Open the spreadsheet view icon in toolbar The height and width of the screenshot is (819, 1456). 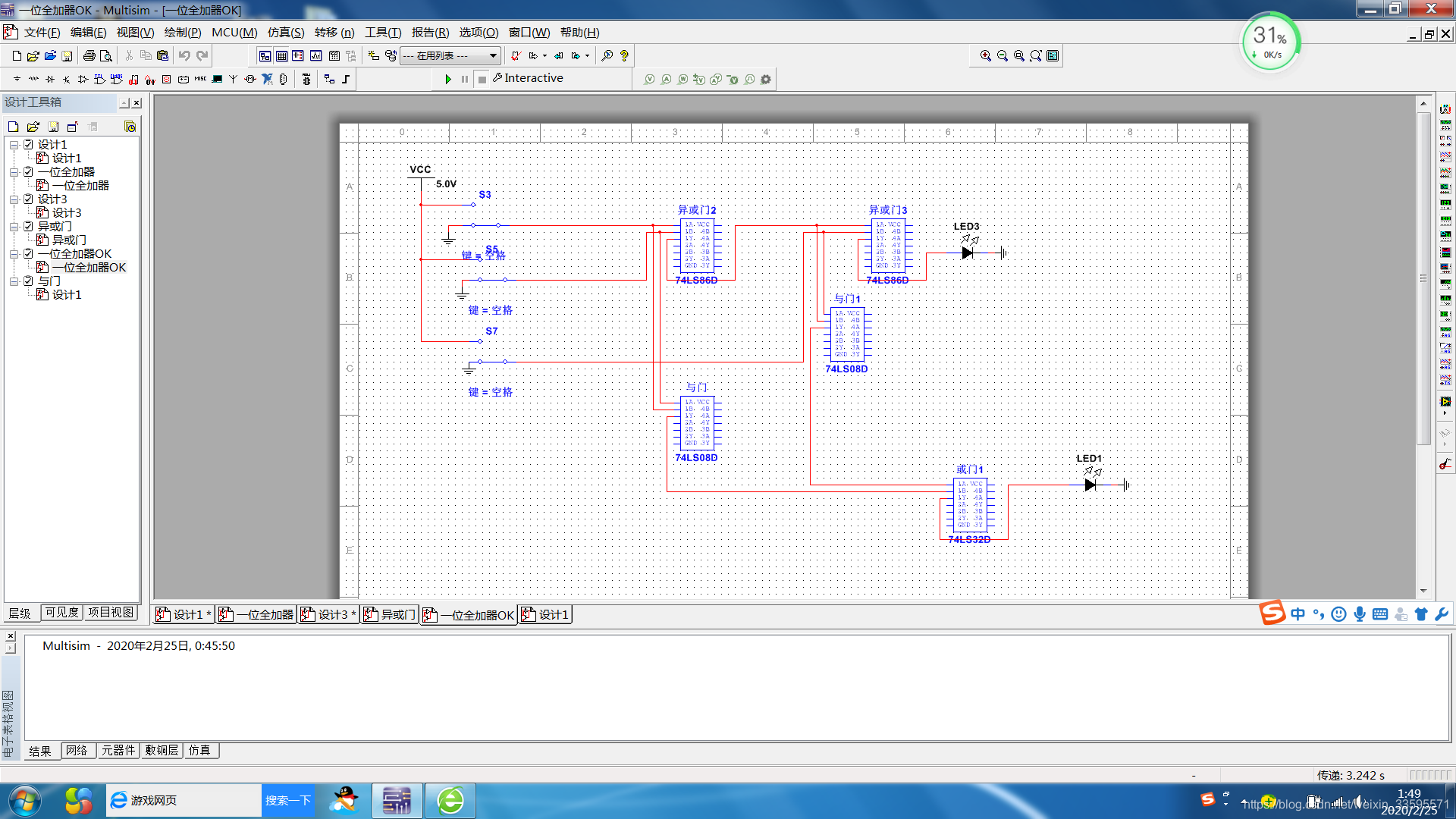(x=281, y=56)
